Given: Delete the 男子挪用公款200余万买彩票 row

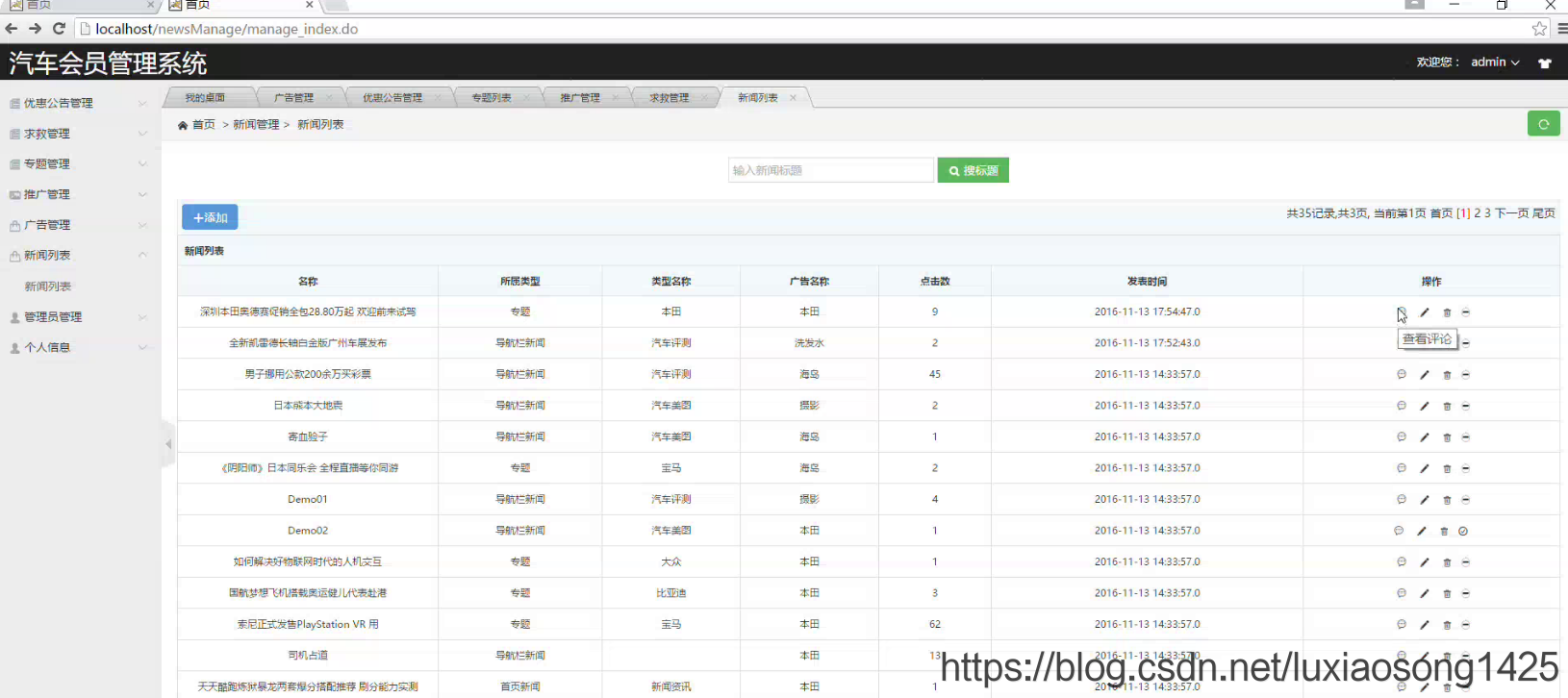Looking at the screenshot, I should 1447,375.
